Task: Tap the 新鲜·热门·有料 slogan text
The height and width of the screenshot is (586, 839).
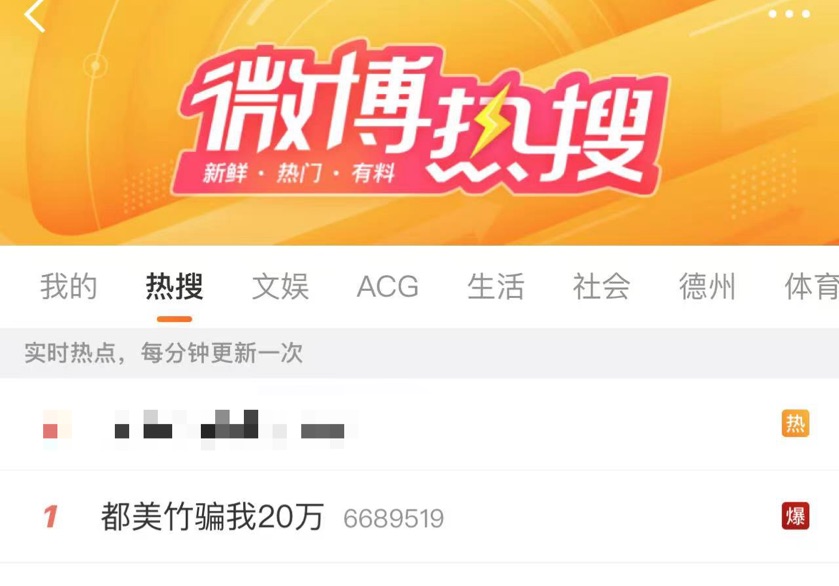Action: pyautogui.click(x=299, y=173)
